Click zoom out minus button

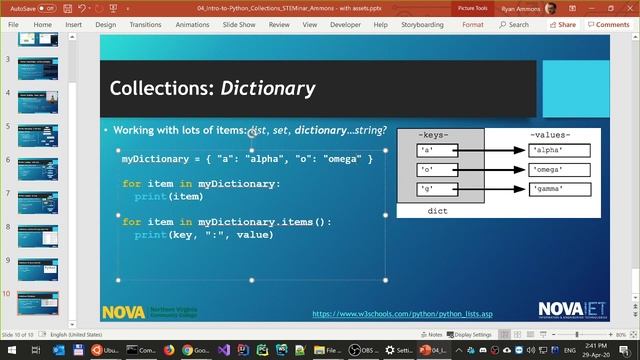(x=553, y=335)
